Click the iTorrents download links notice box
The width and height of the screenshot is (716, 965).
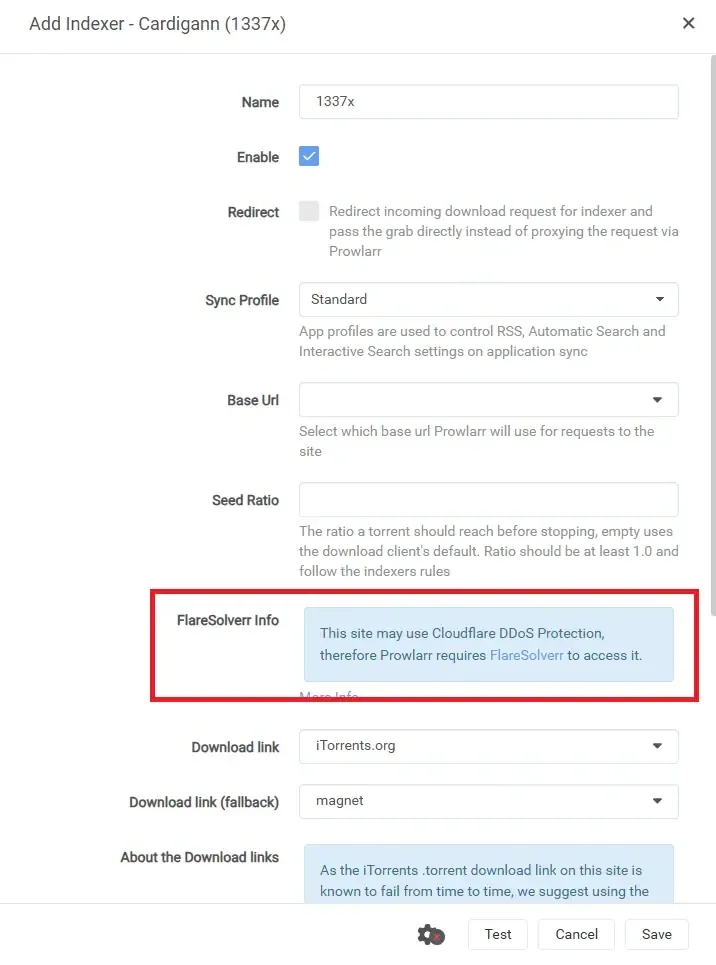point(488,875)
